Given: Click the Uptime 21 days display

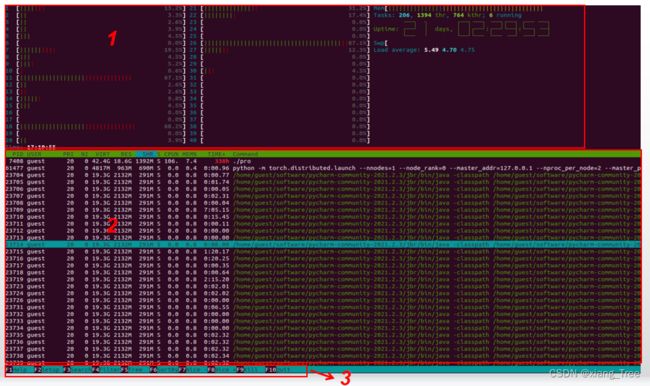Looking at the screenshot, I should 462,29.
